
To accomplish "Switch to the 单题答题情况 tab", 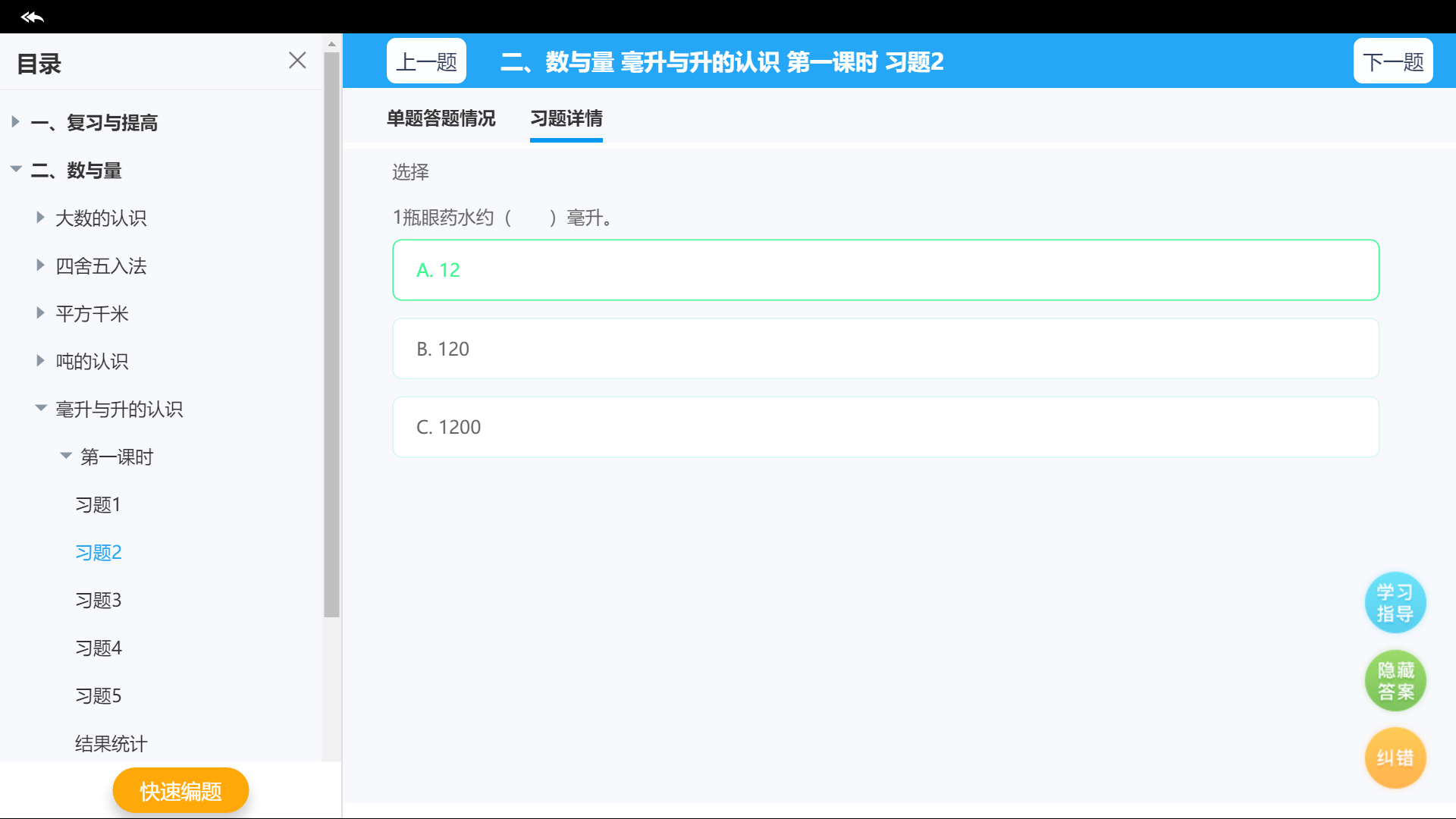I will tap(441, 119).
